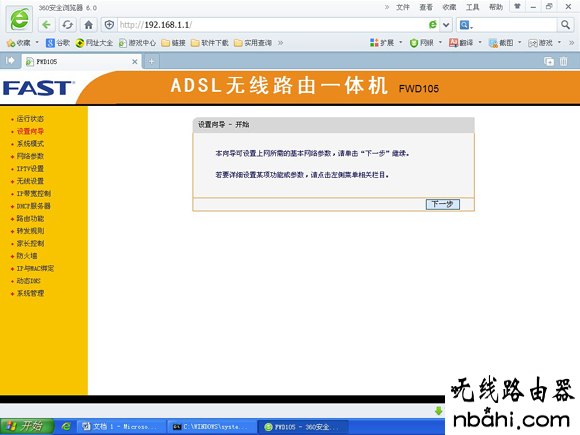Open IP与MAC绑定 in the router menu
This screenshot has height=435, width=580.
click(35, 268)
